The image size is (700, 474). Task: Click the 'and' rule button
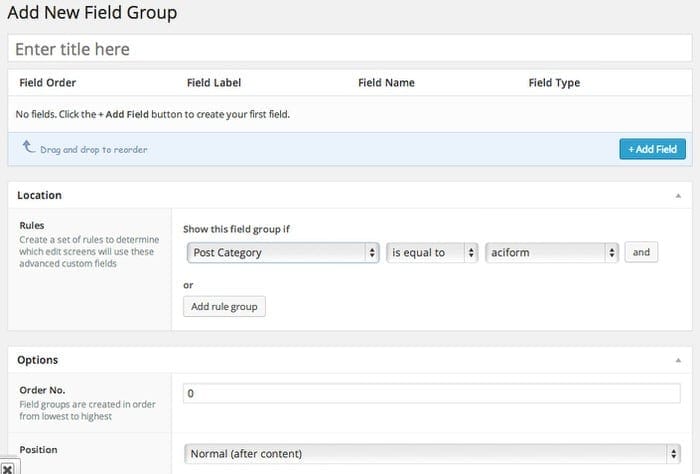point(641,252)
